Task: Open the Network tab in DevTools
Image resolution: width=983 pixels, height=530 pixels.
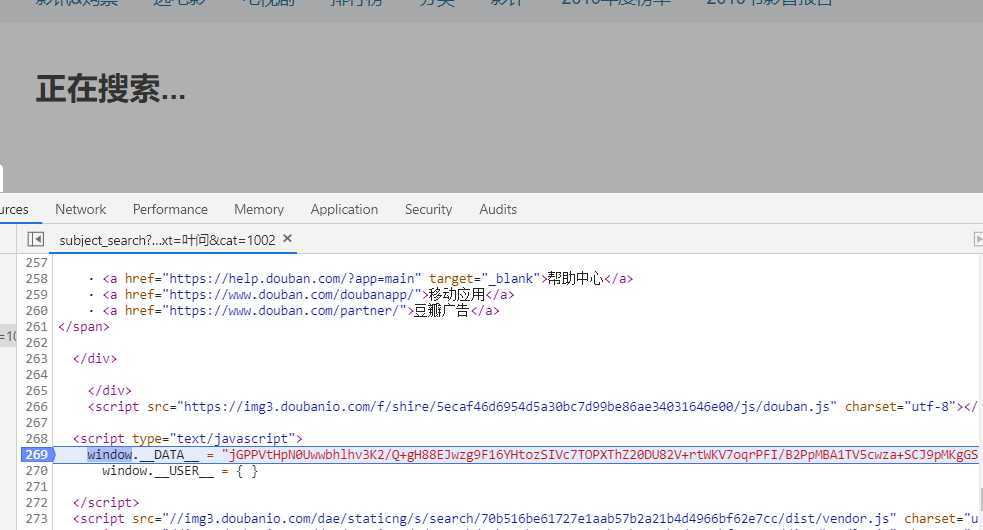Action: pyautogui.click(x=80, y=209)
